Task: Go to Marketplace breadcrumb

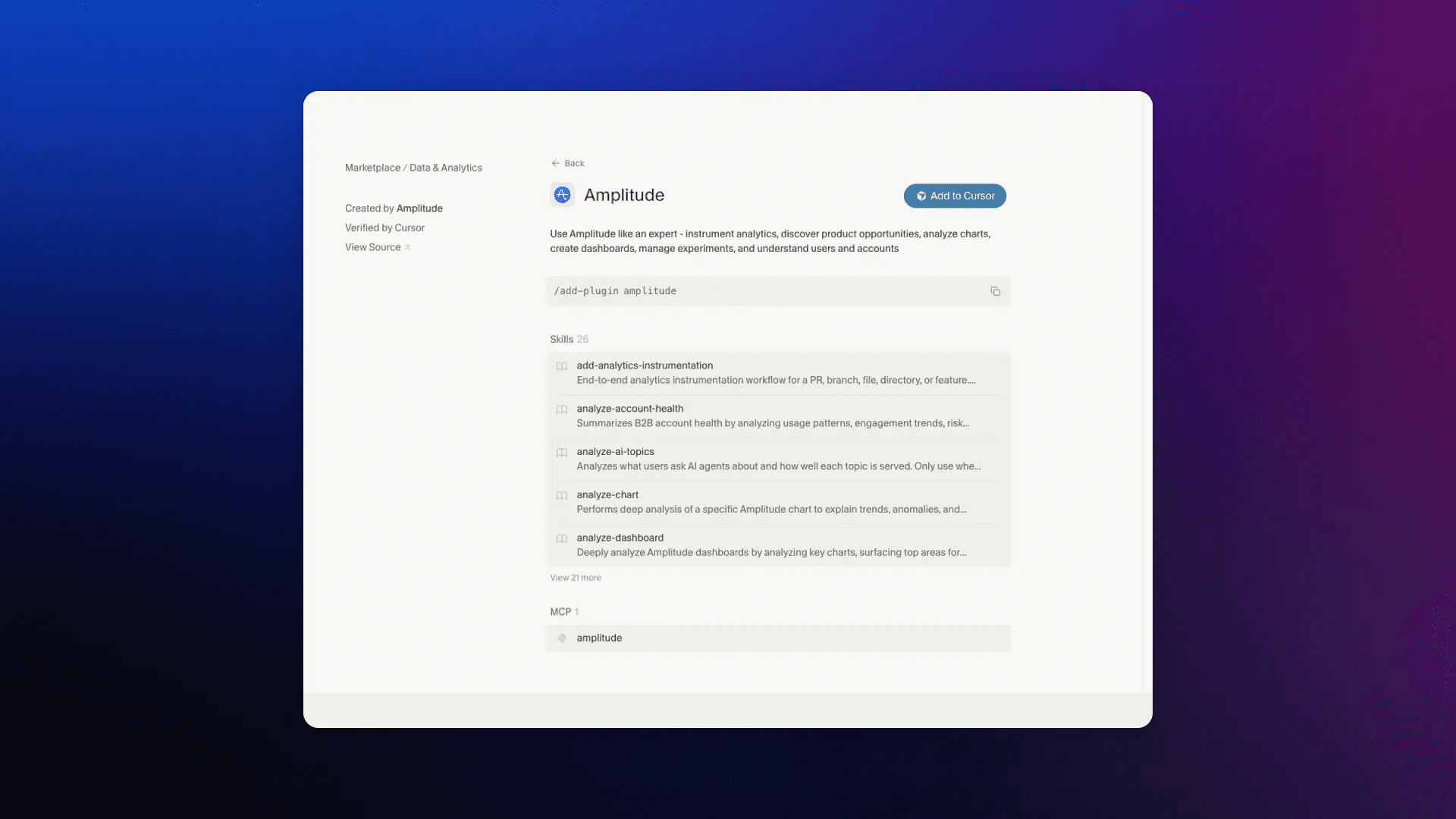Action: click(372, 168)
